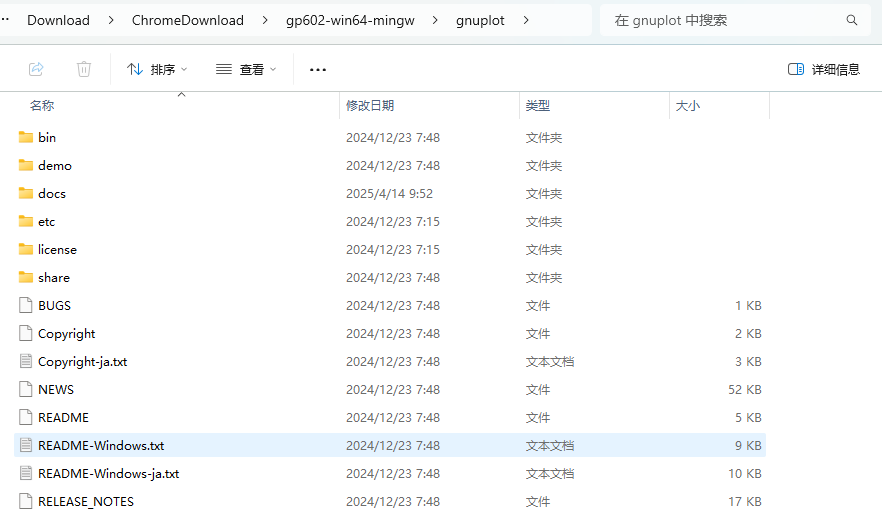The height and width of the screenshot is (521, 882).
Task: Select the docs folder icon
Action: coord(25,193)
